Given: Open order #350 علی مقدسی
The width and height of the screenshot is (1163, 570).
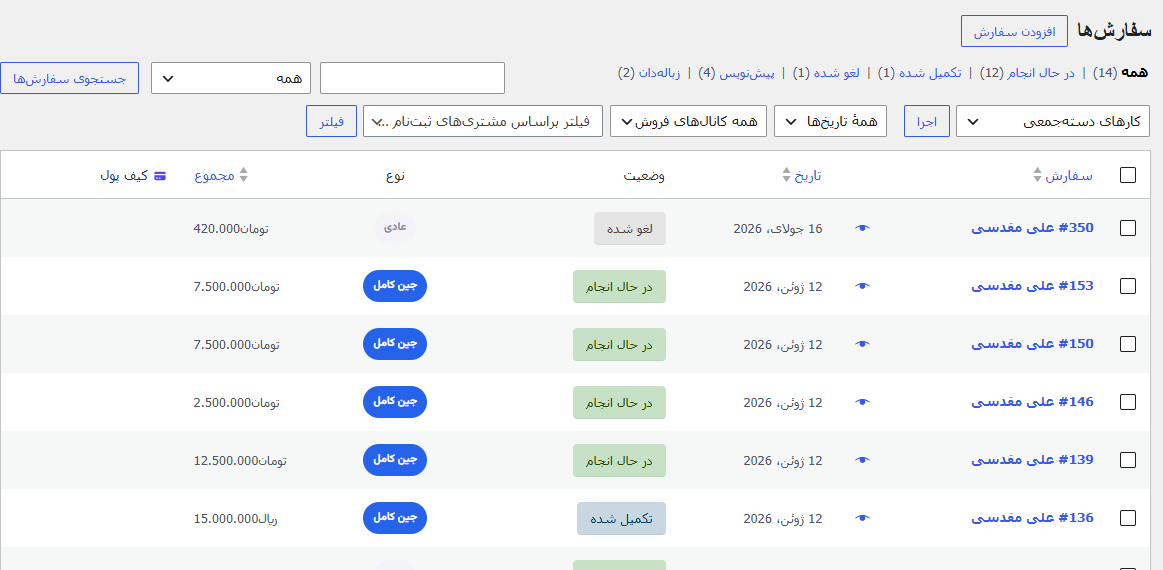Looking at the screenshot, I should tap(1032, 228).
